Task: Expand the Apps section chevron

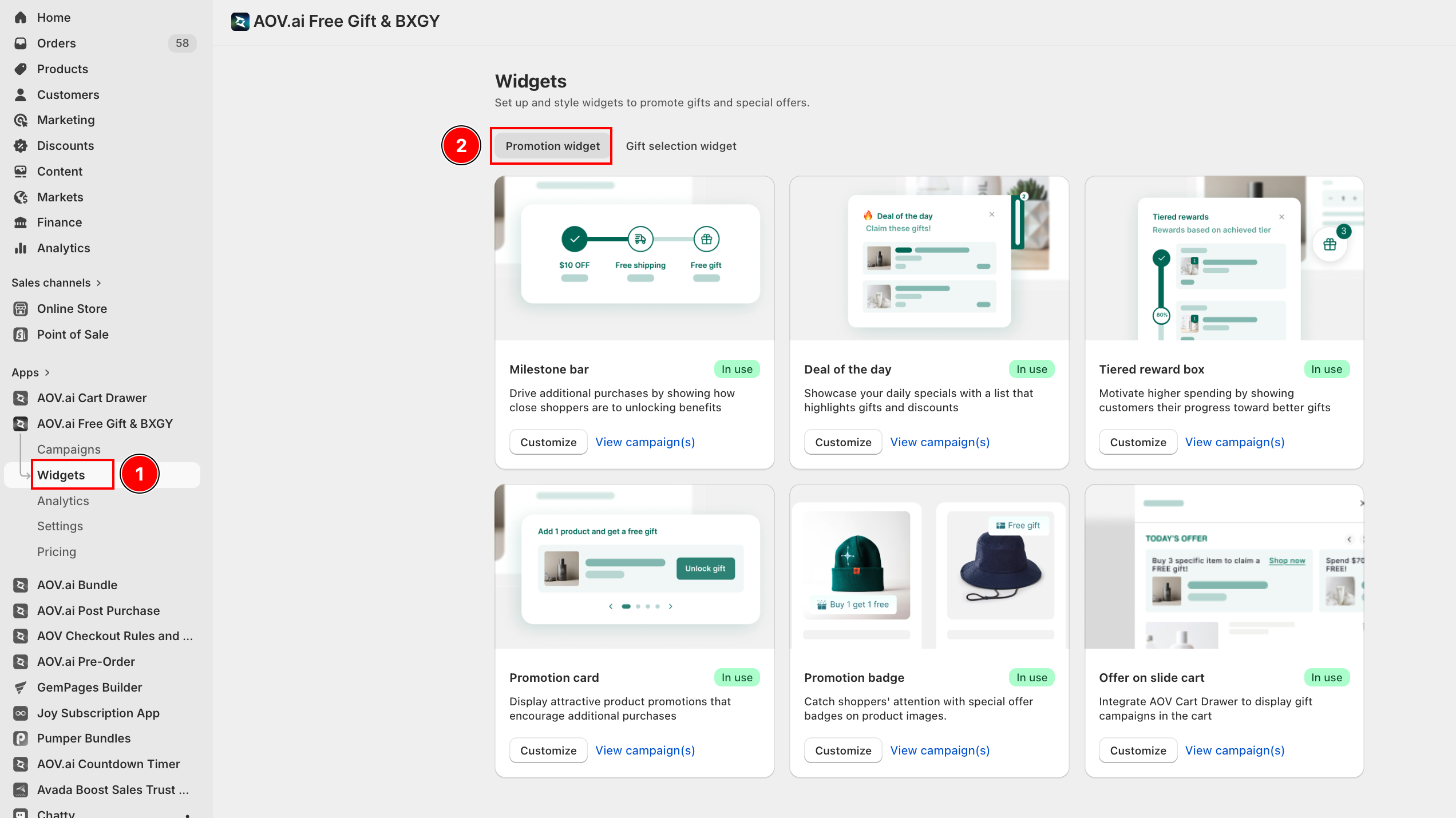Action: click(47, 372)
